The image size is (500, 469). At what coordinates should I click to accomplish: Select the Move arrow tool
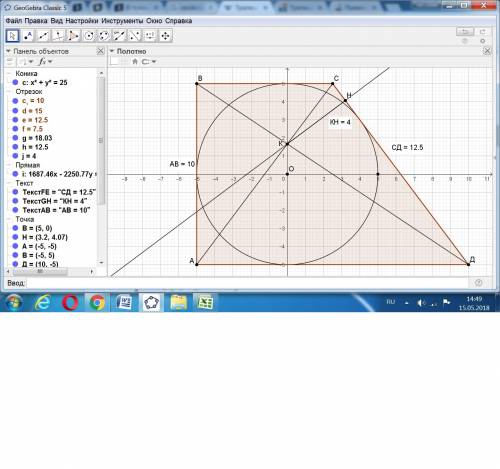(x=13, y=36)
